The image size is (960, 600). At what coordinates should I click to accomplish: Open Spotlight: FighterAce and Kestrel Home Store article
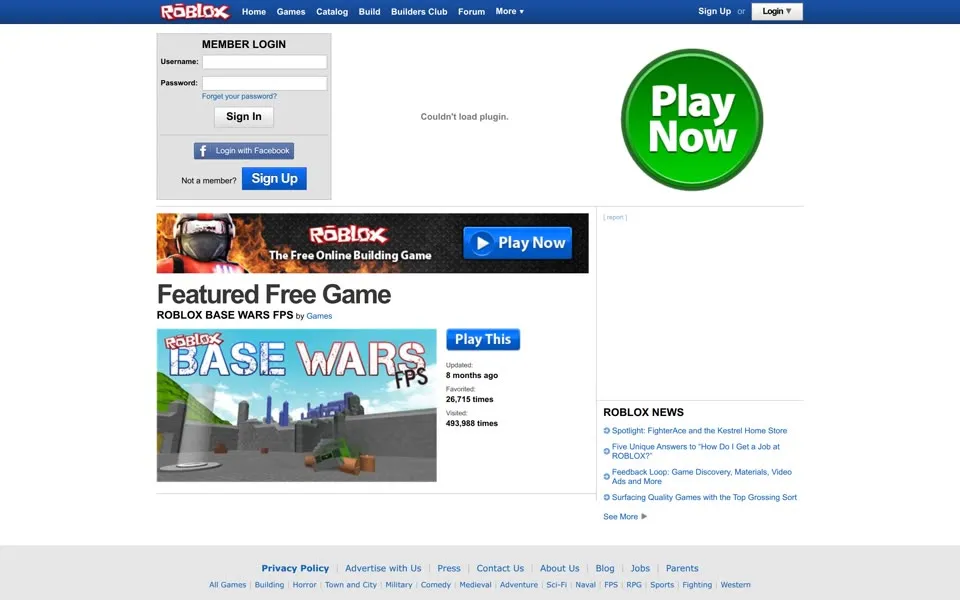coord(699,430)
